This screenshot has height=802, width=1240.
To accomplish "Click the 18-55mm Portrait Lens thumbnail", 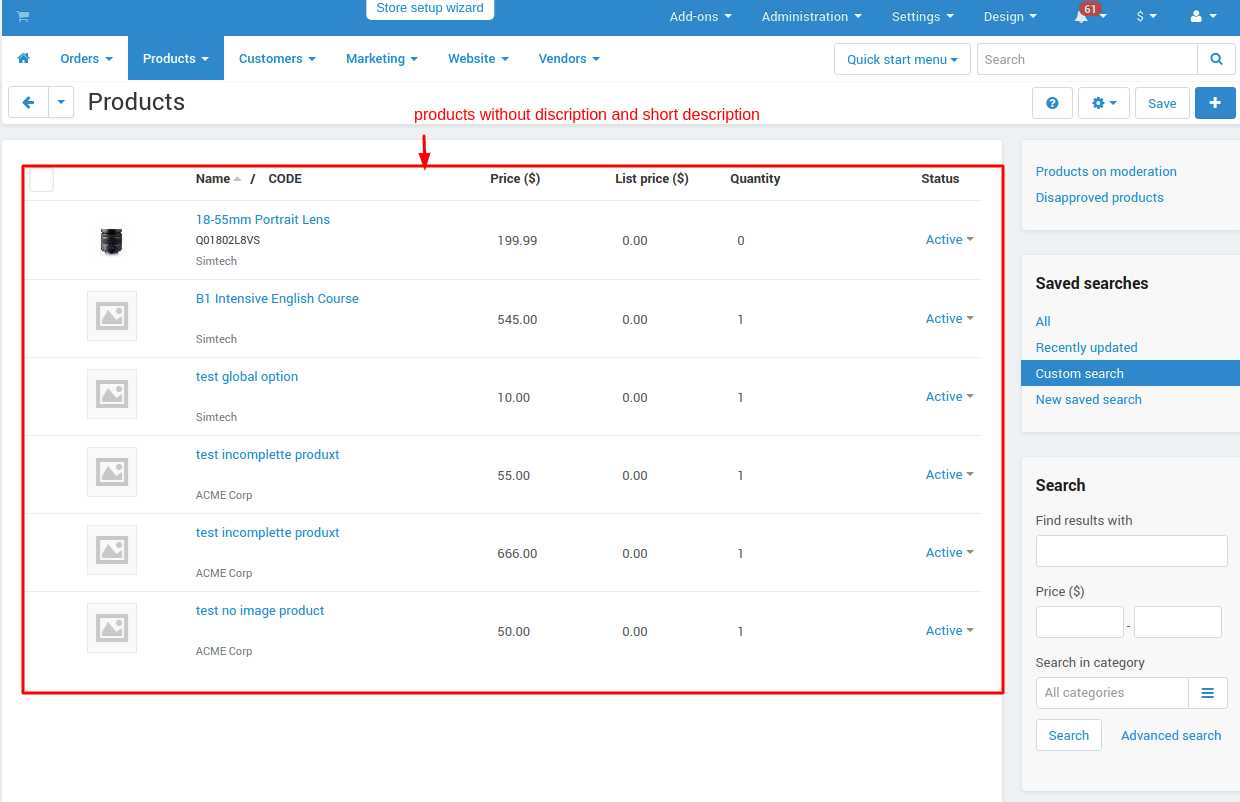I will 111,241.
